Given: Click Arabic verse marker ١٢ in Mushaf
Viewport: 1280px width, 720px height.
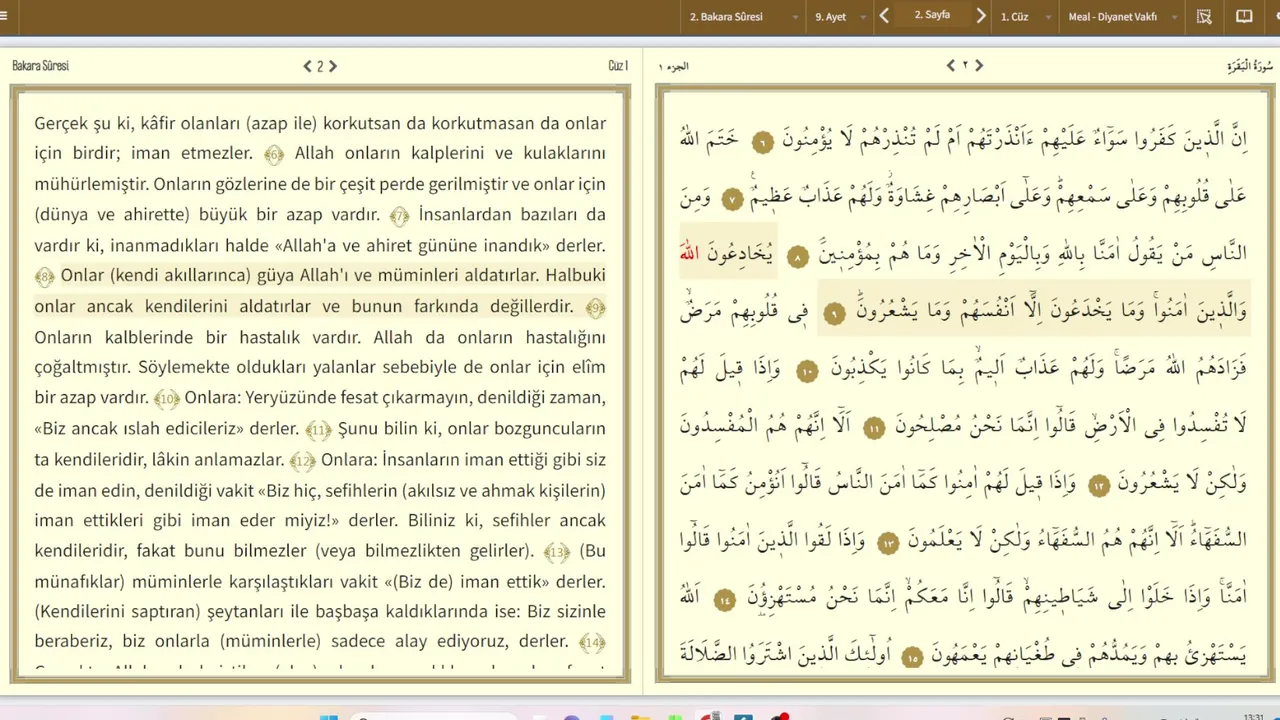Looking at the screenshot, I should (1099, 486).
